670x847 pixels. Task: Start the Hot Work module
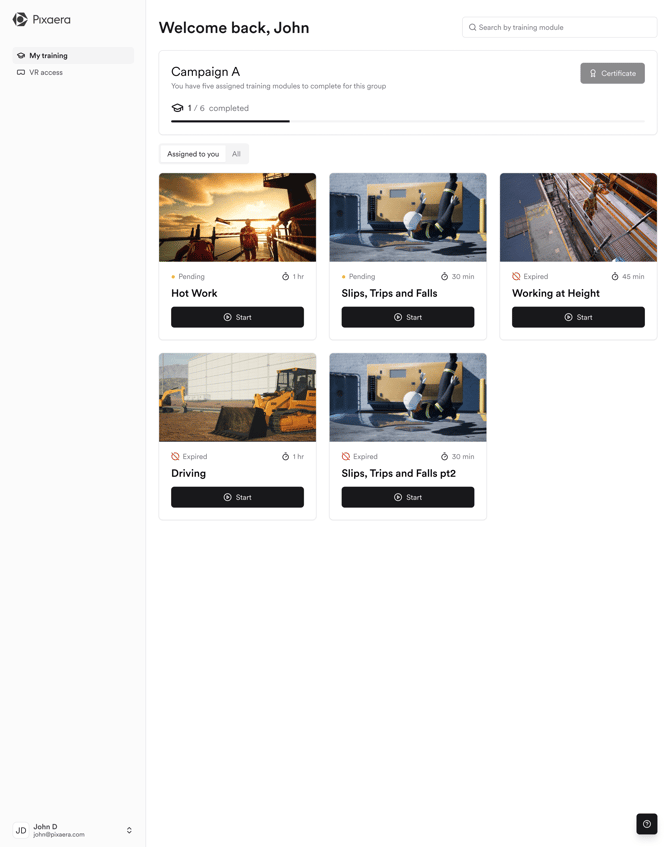(x=237, y=317)
